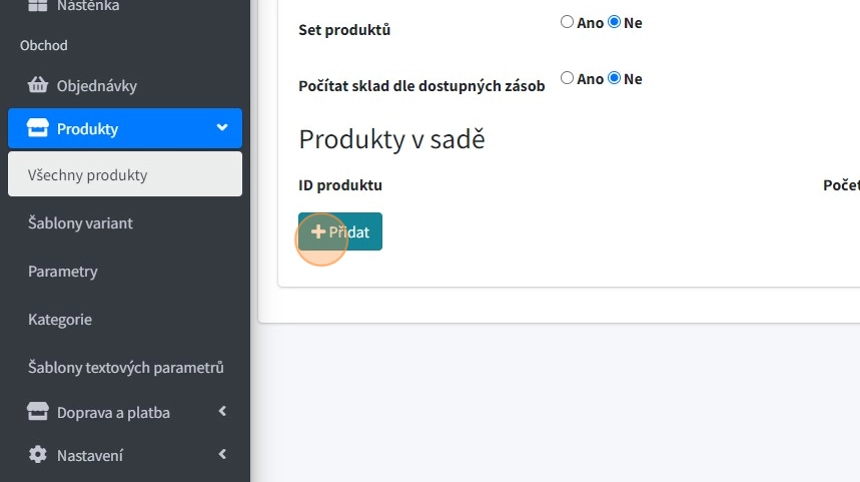Navigate to Kategorie
The width and height of the screenshot is (860, 482).
(60, 319)
